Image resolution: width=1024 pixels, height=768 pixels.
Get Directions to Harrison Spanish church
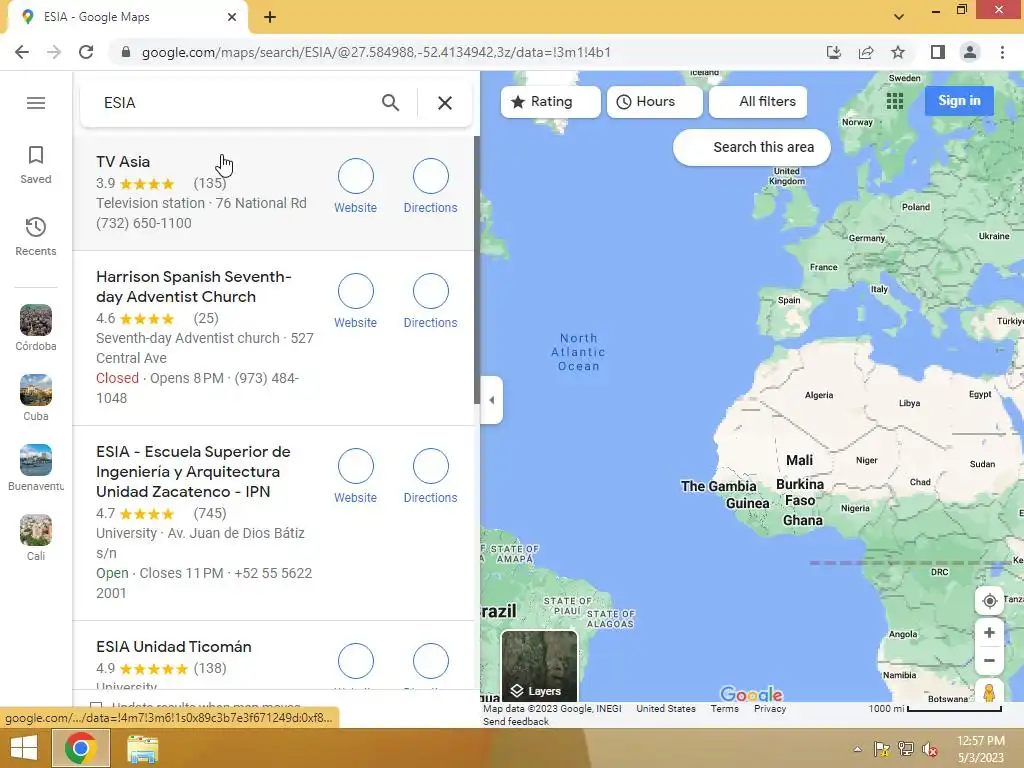click(430, 301)
